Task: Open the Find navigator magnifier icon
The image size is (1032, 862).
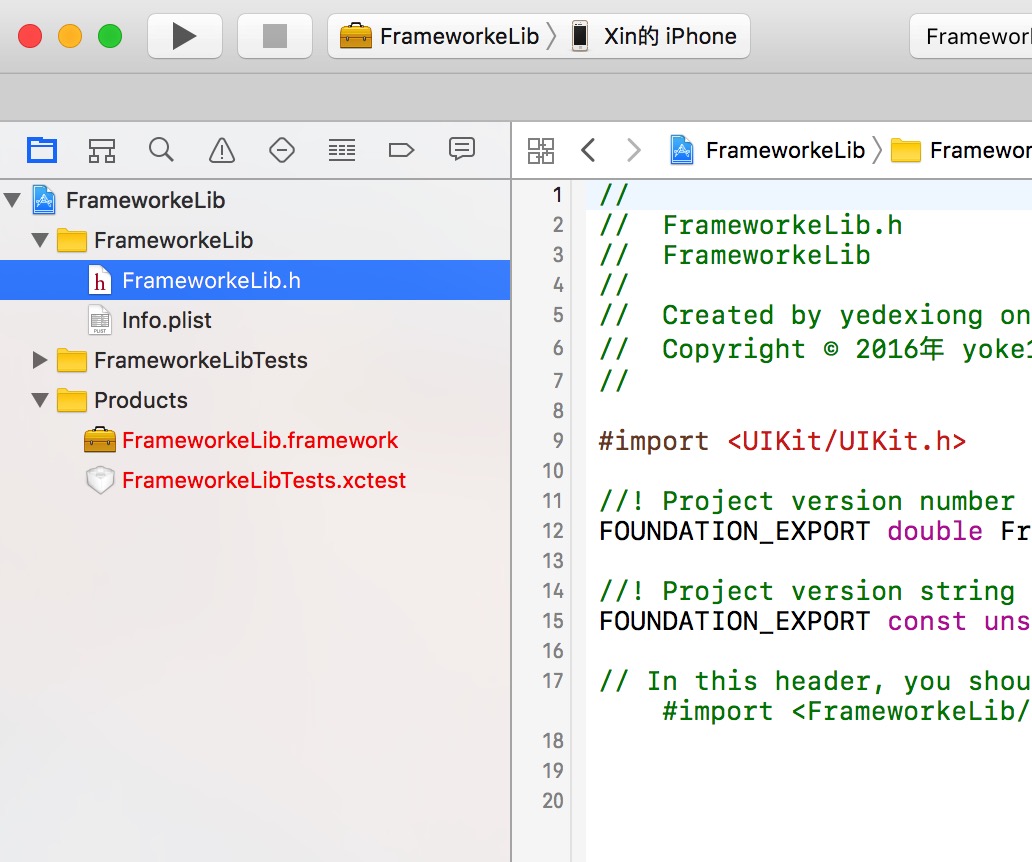Action: [x=161, y=150]
